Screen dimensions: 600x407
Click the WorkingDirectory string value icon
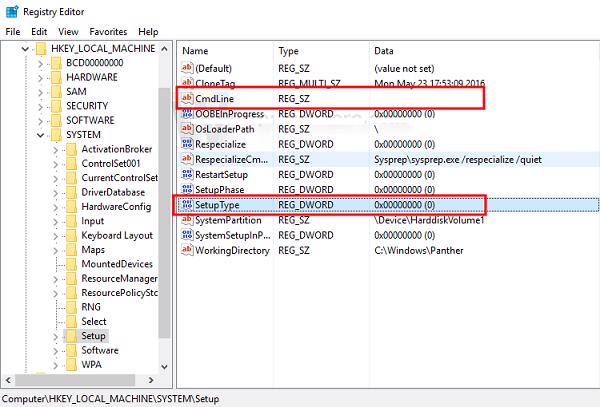click(x=187, y=250)
